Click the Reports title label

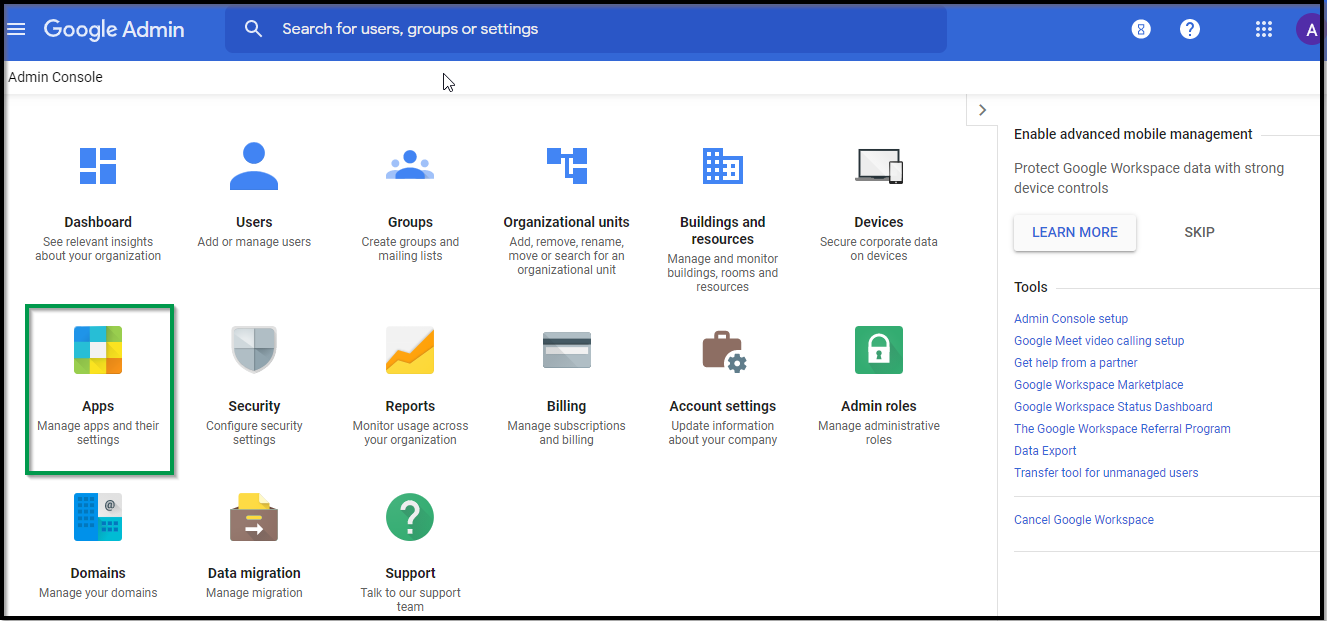pyautogui.click(x=410, y=406)
